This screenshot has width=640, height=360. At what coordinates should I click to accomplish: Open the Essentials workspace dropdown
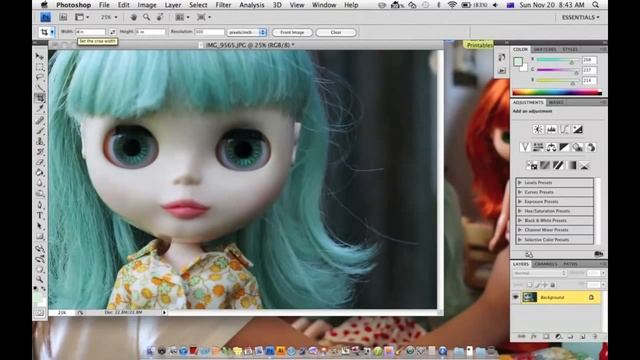[x=580, y=18]
